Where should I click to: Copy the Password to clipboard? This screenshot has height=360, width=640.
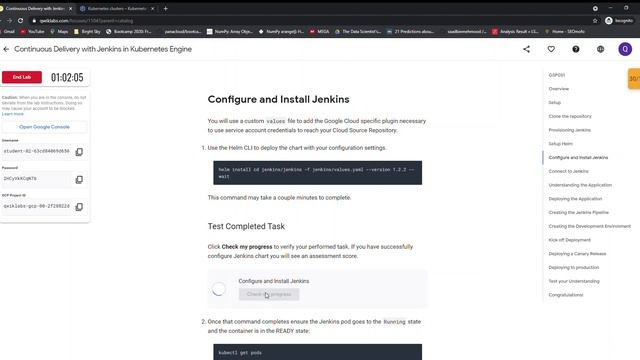point(79,180)
